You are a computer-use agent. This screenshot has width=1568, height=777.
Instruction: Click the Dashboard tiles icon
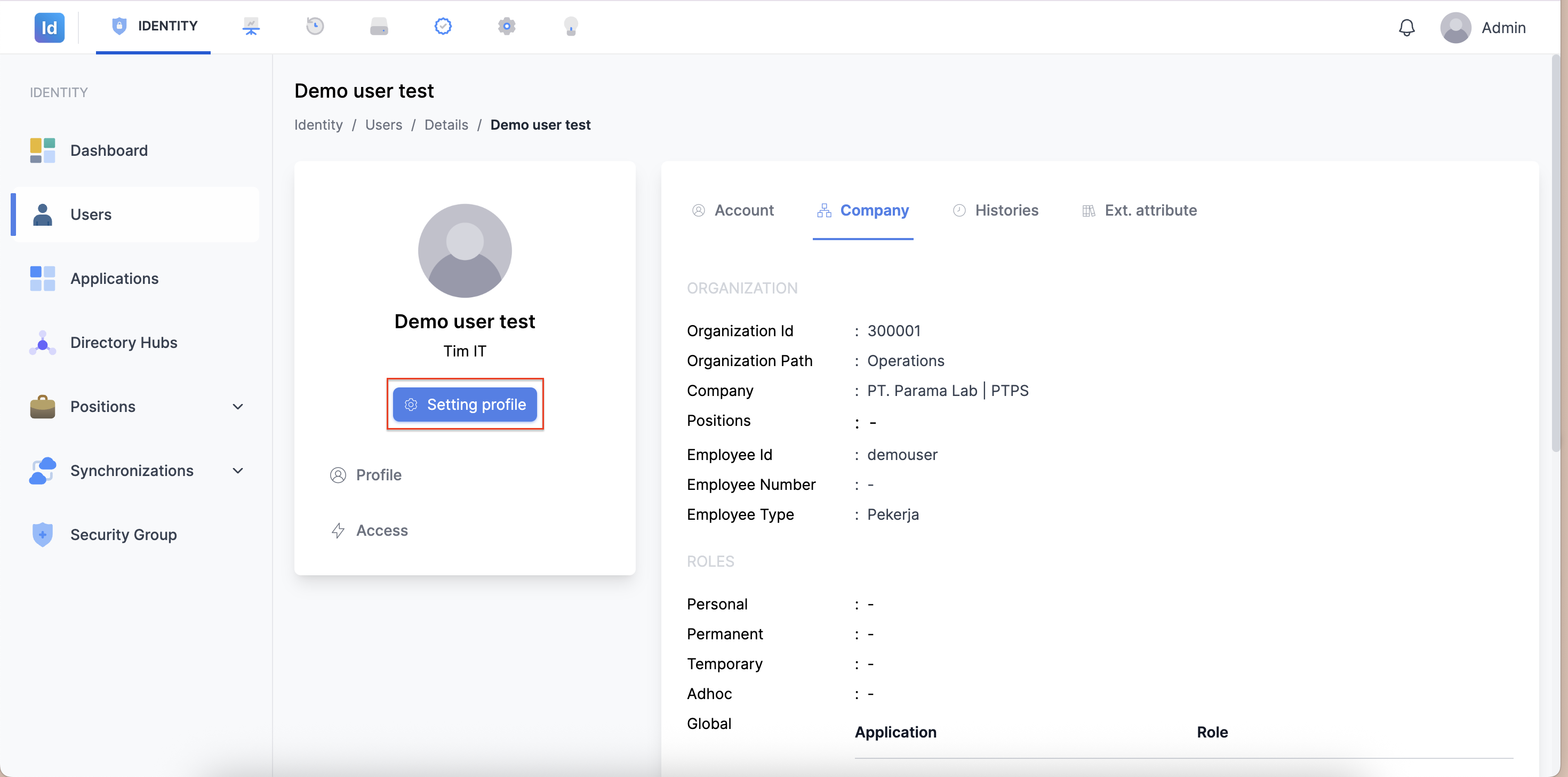coord(42,150)
